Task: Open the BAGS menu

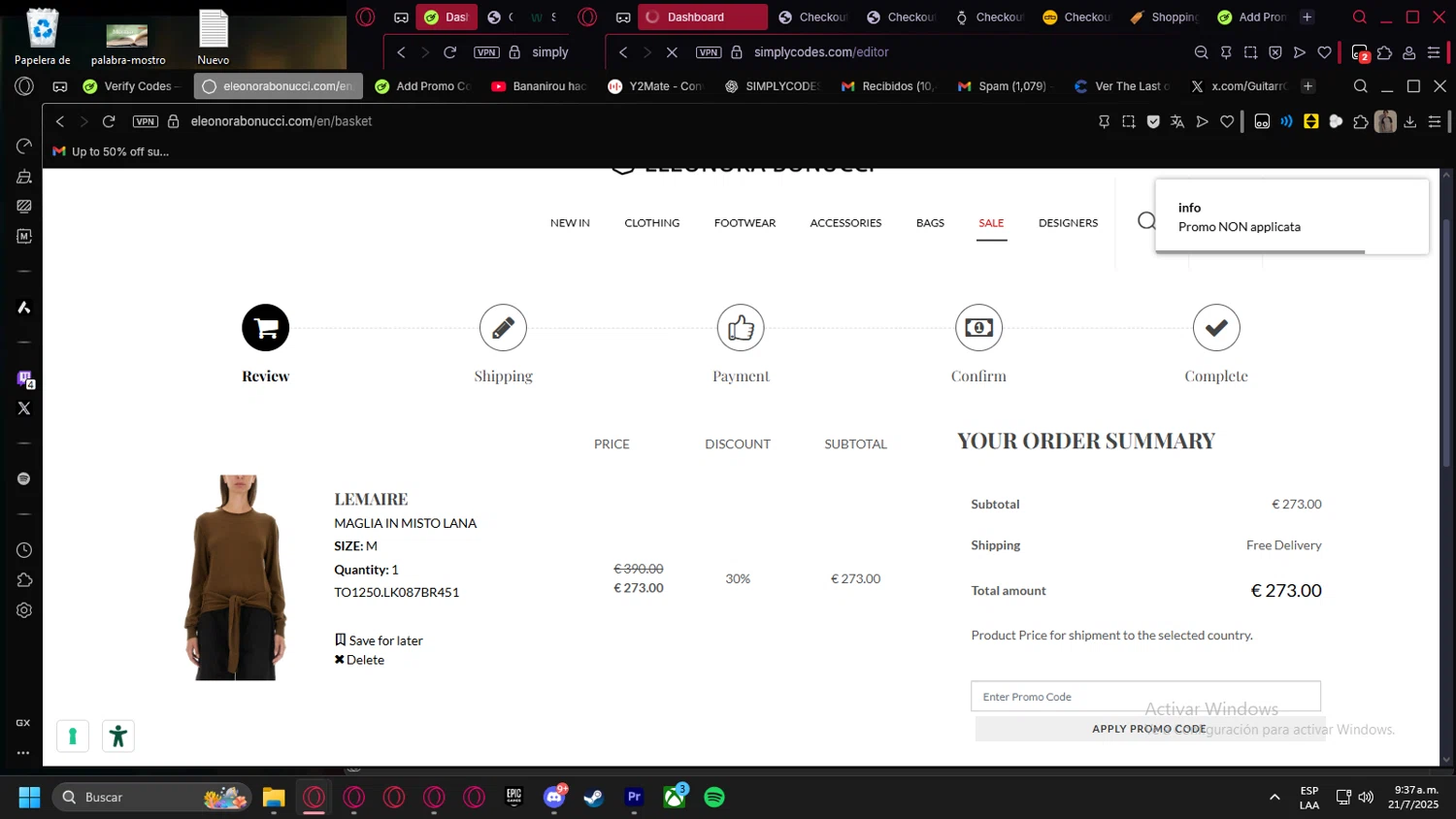Action: tap(930, 223)
